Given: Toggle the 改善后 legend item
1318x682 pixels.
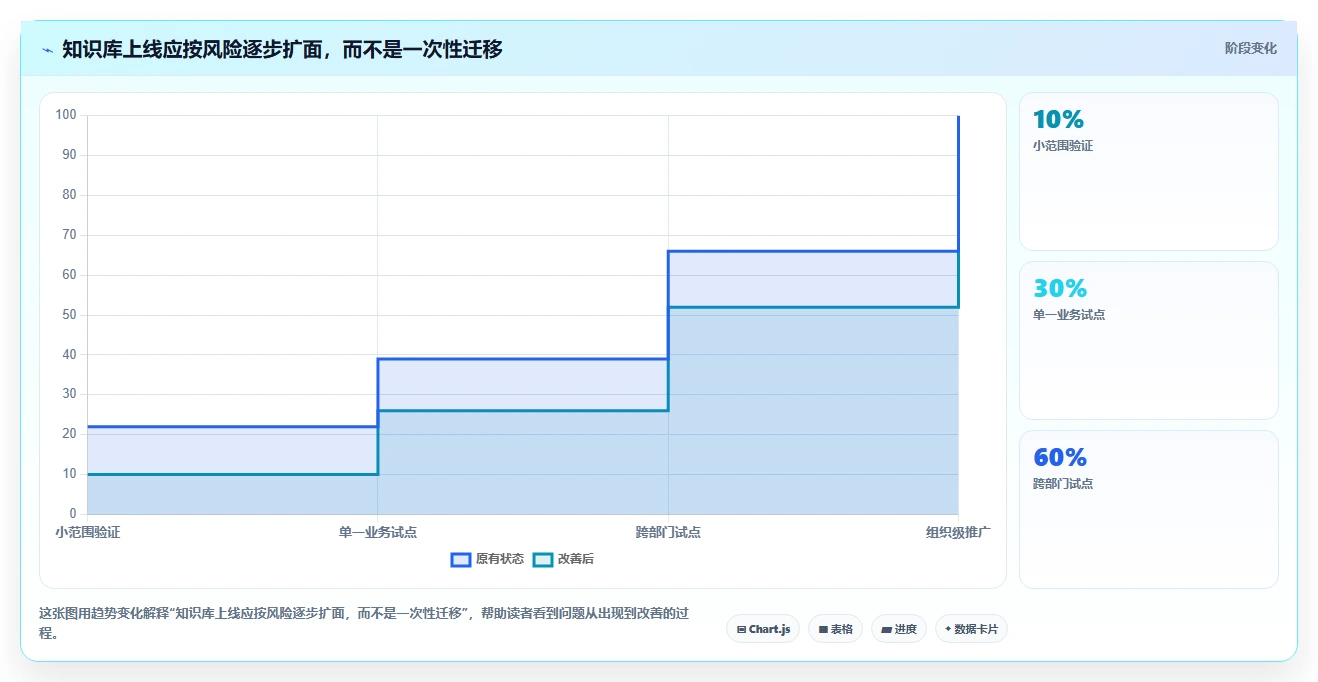Looking at the screenshot, I should click(563, 559).
